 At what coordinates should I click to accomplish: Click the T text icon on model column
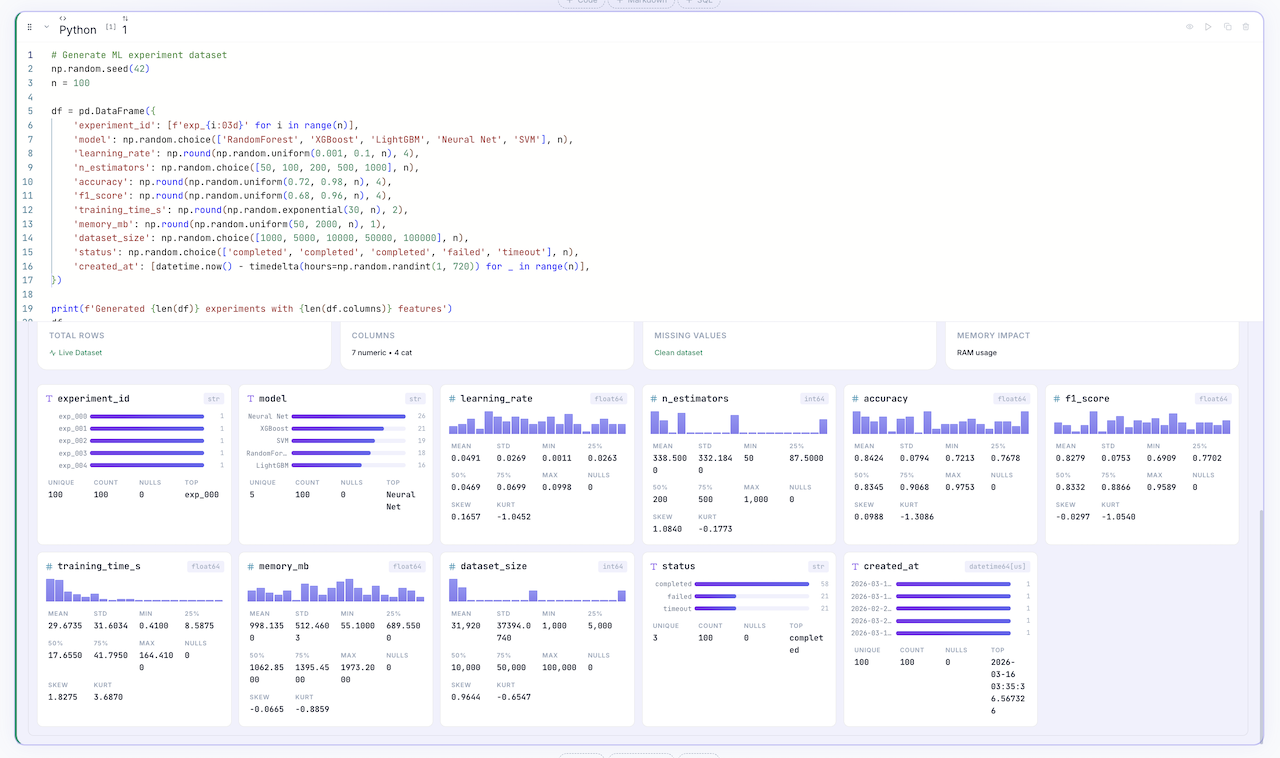(x=250, y=398)
